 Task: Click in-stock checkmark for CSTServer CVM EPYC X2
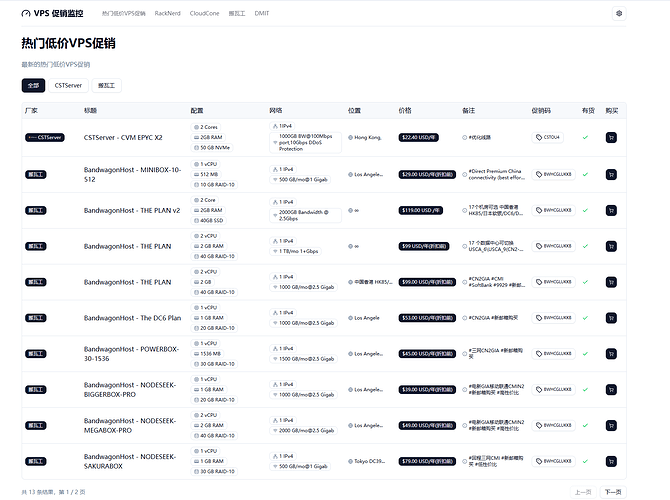tap(585, 138)
